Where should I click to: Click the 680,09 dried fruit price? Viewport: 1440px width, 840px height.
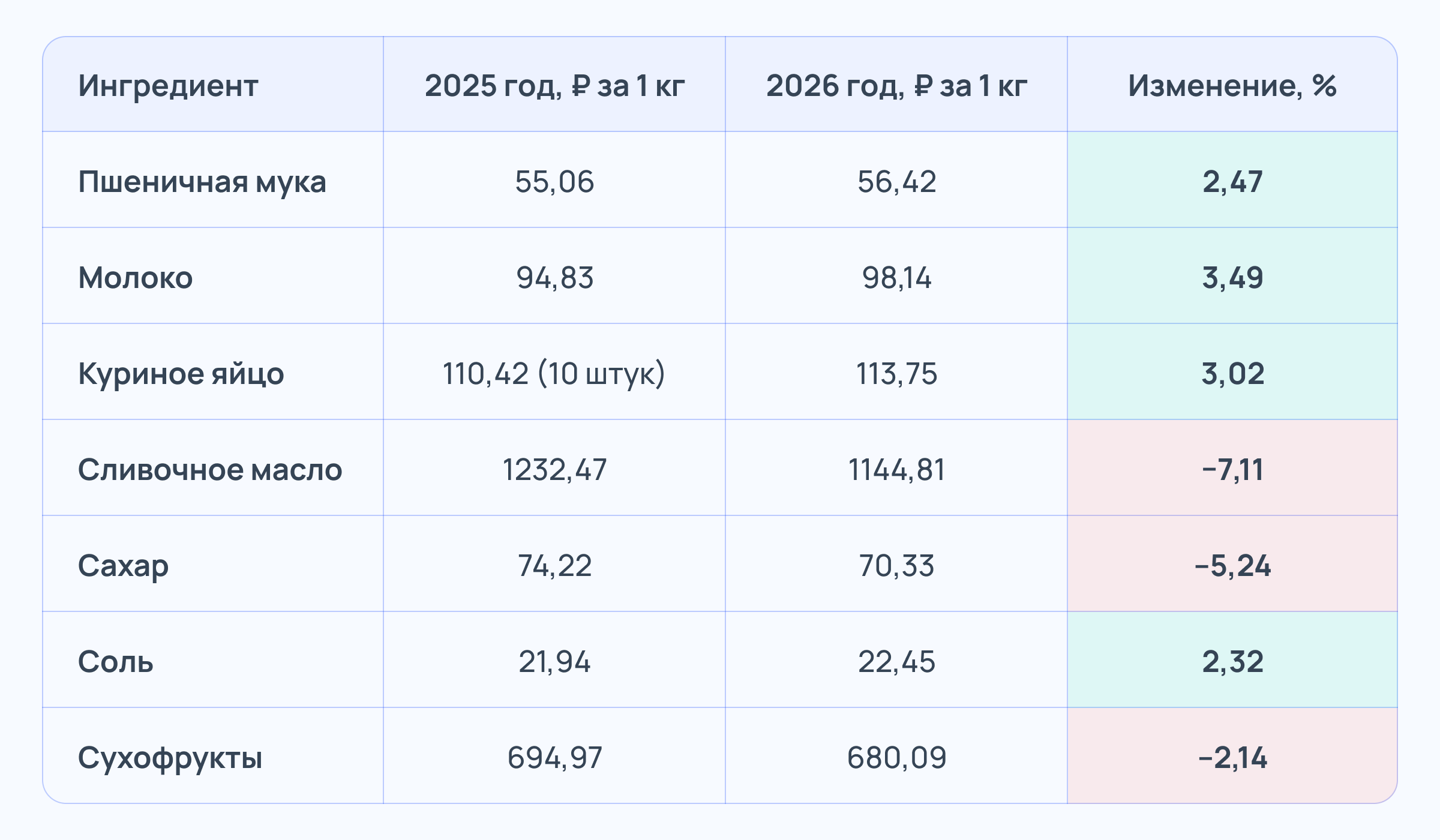(896, 757)
